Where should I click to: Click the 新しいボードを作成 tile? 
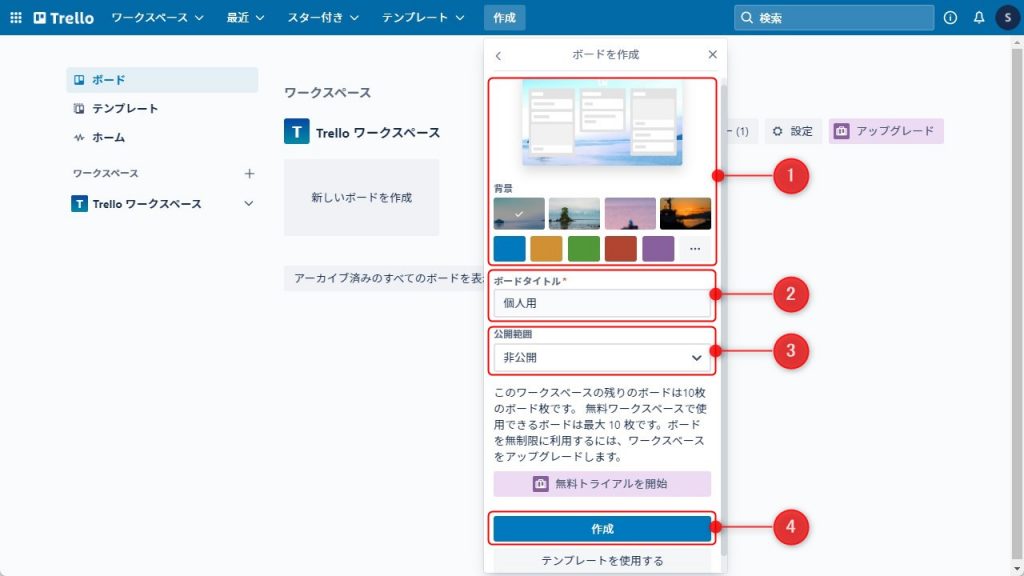click(361, 197)
